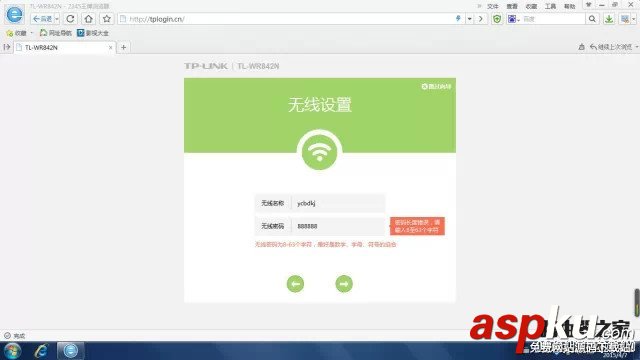Screen dimensions: 640x360
Task: Open the green security shield icon
Action: 497,19
